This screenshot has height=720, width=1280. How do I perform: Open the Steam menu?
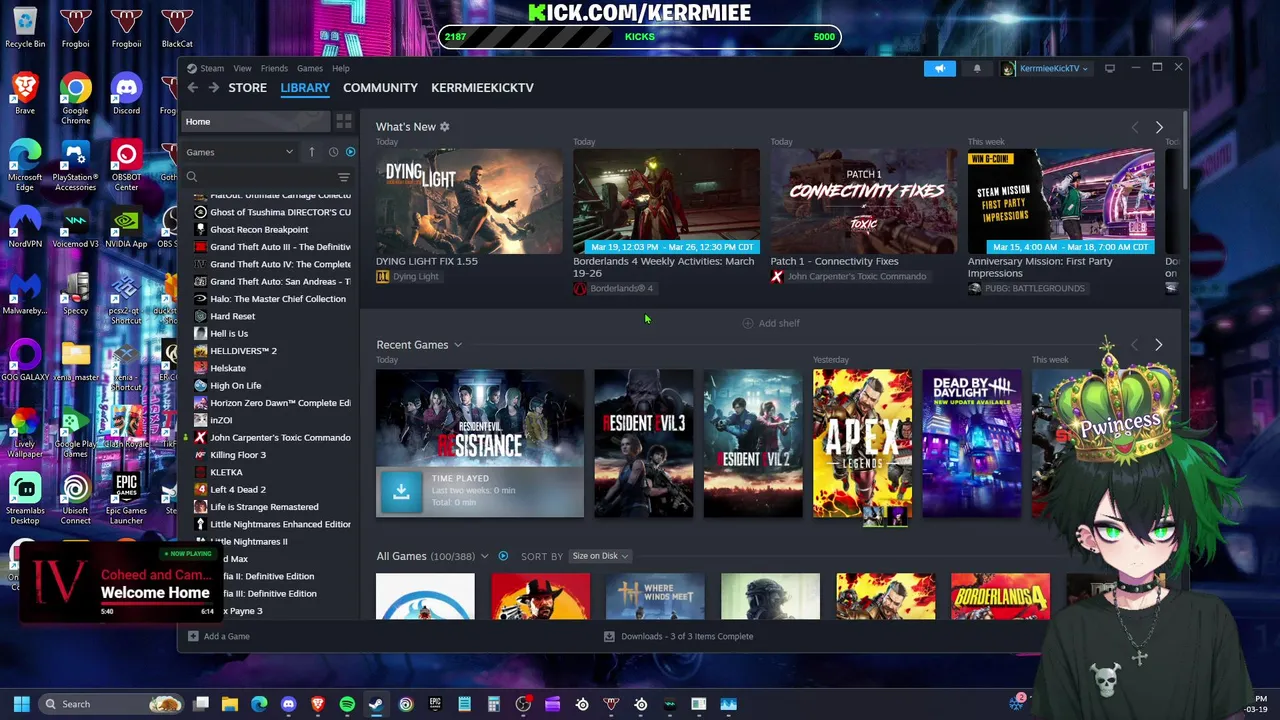click(x=206, y=68)
